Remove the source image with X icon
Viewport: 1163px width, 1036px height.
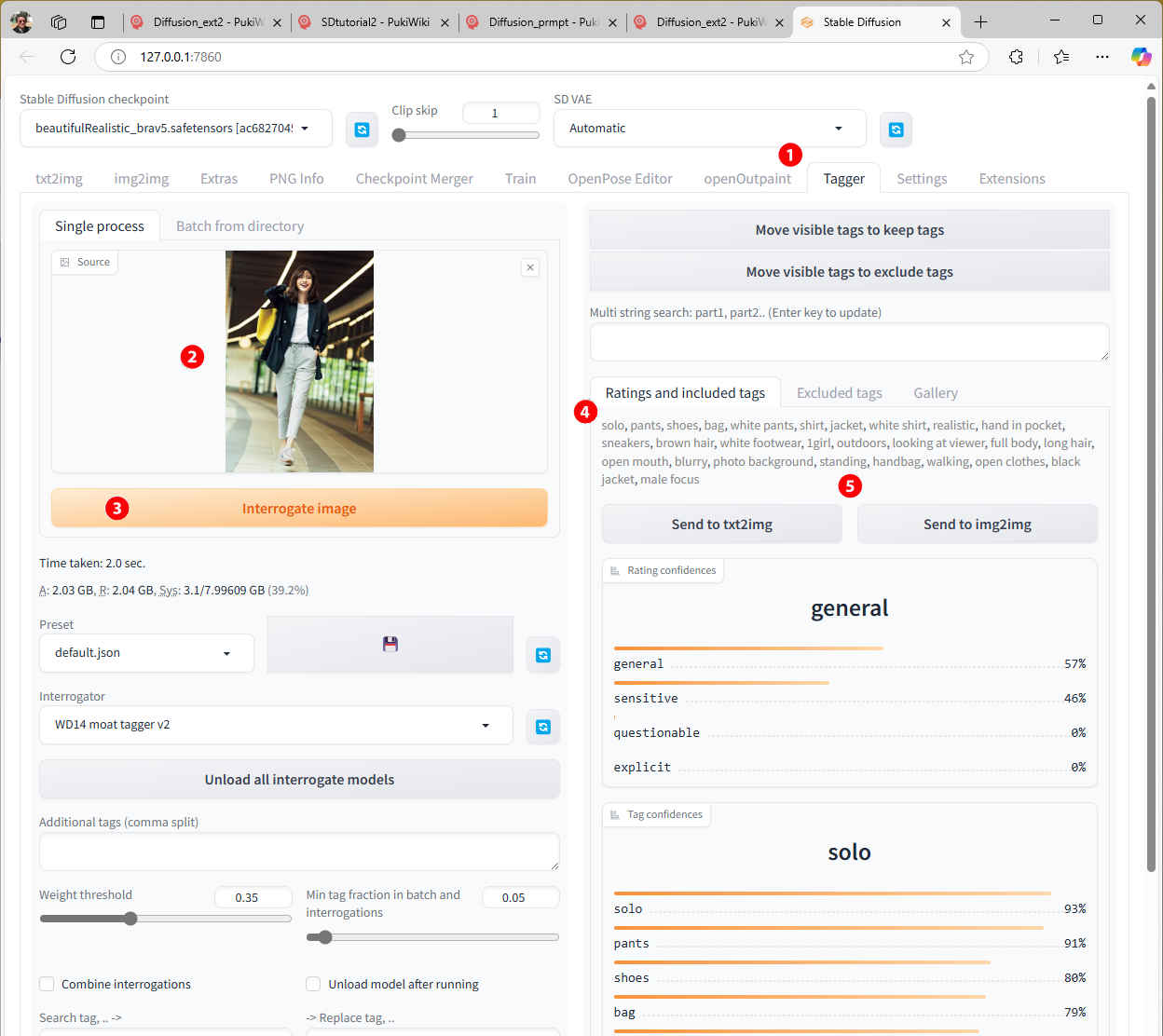(x=530, y=267)
